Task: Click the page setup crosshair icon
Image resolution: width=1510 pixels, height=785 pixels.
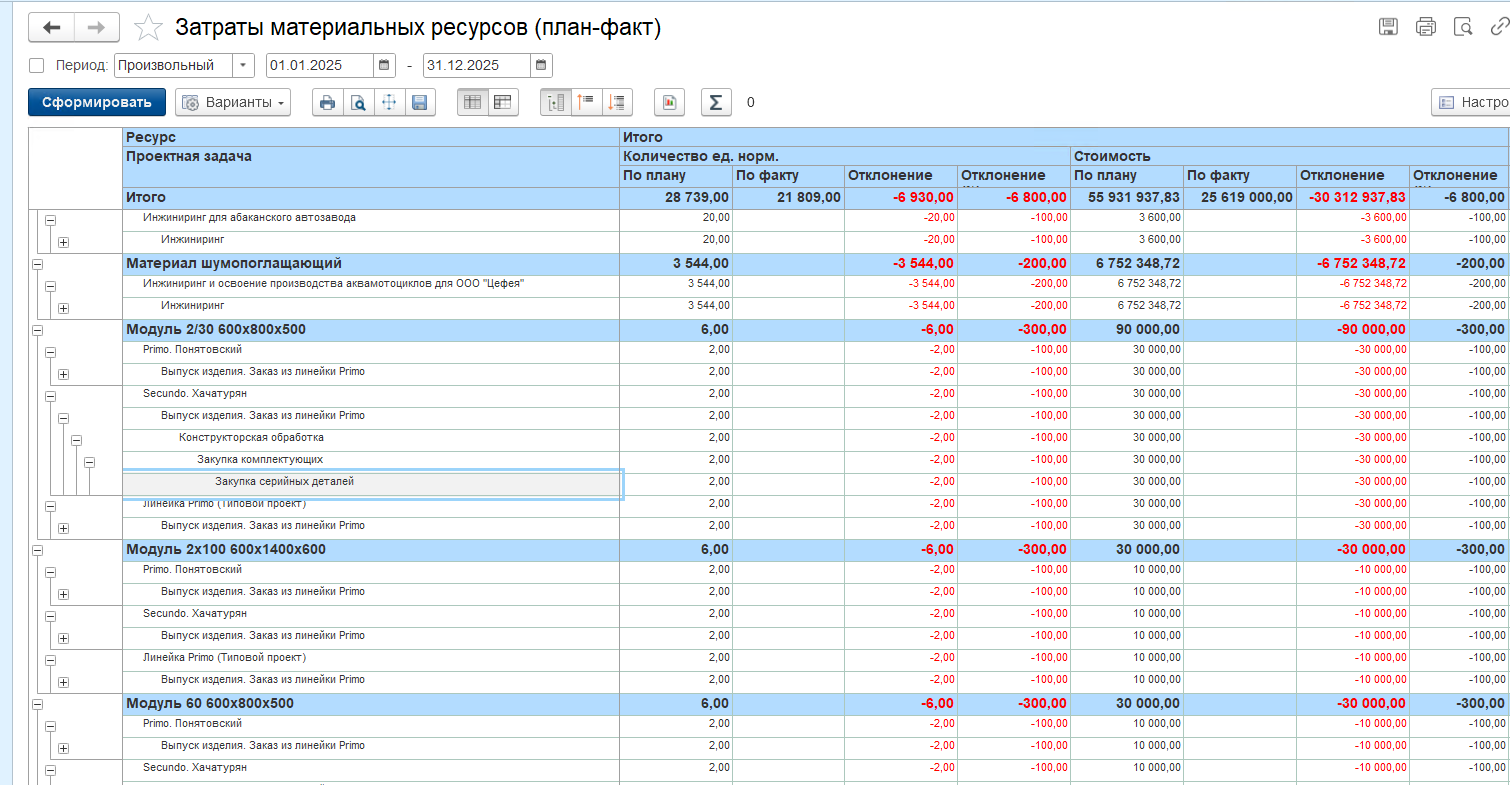Action: coord(389,102)
